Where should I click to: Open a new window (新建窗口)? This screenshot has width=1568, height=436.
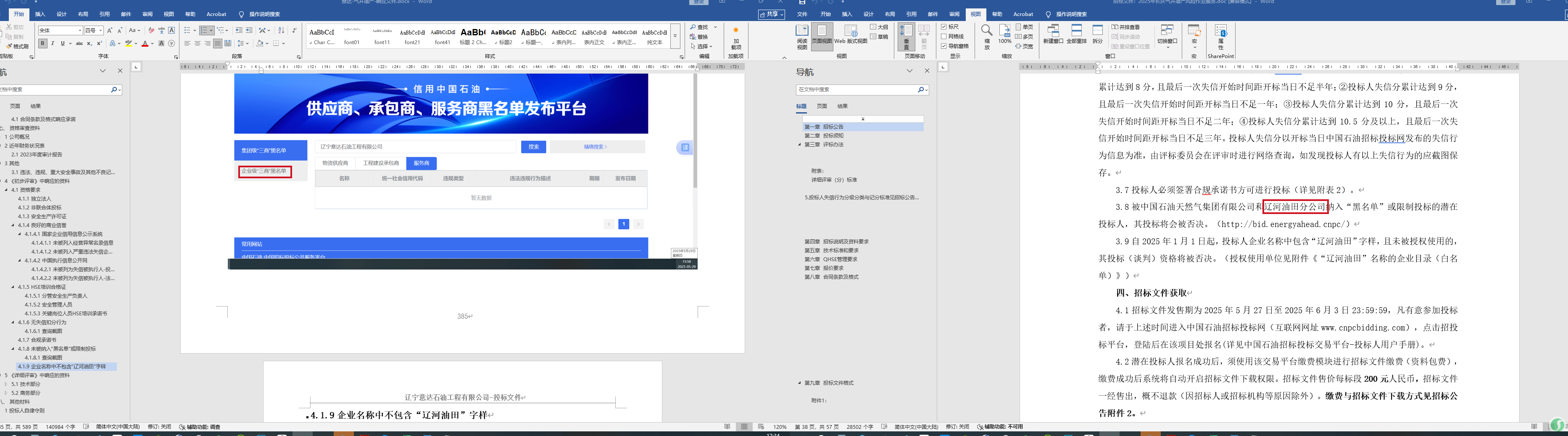[x=1053, y=35]
